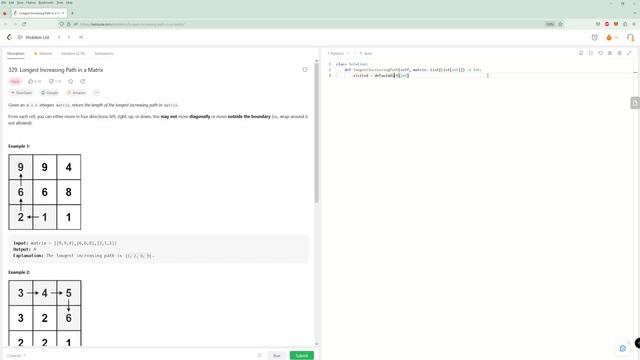
Task: Click the Example 2 matrix image
Action: click(x=44, y=313)
